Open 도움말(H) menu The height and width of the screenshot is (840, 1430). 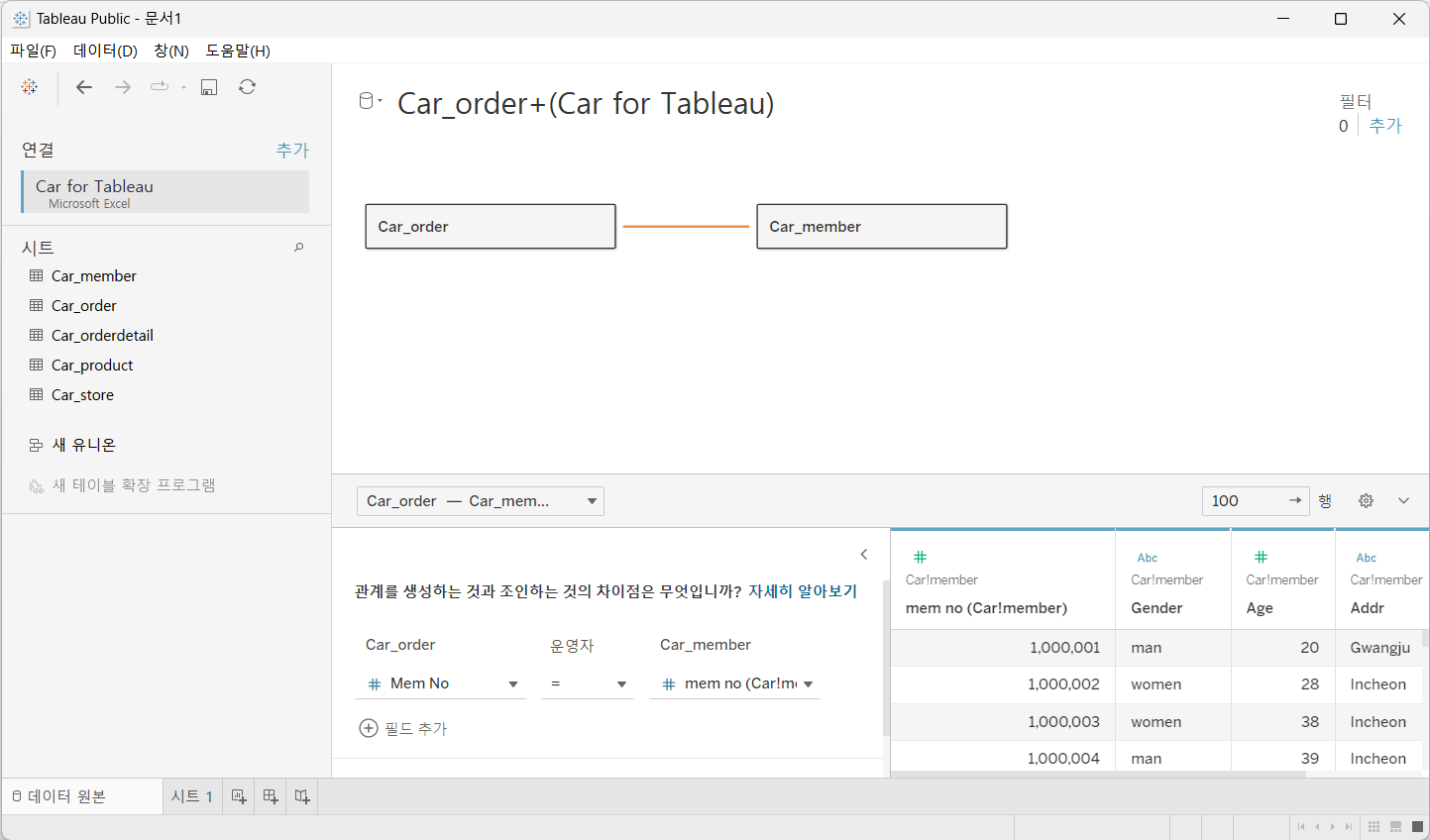[238, 51]
